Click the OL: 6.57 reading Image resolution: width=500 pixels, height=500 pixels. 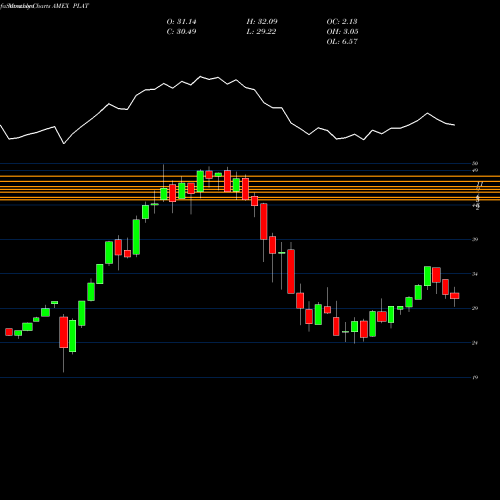[x=342, y=42]
